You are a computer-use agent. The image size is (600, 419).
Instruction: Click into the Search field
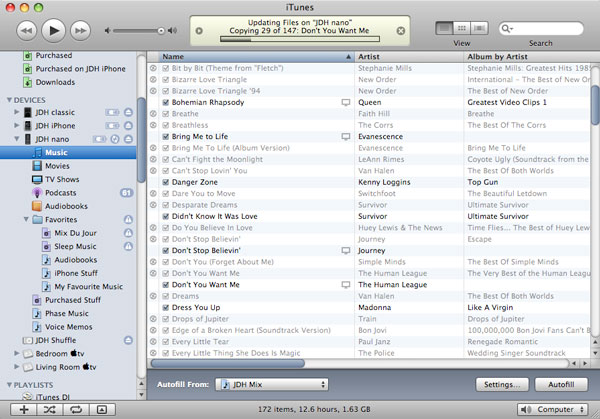point(547,29)
